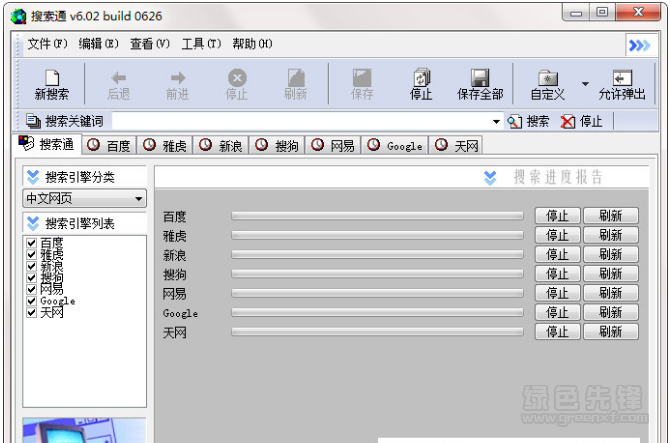The width and height of the screenshot is (670, 443).
Task: Click the 百度 search progress bar
Action: pyautogui.click(x=377, y=216)
